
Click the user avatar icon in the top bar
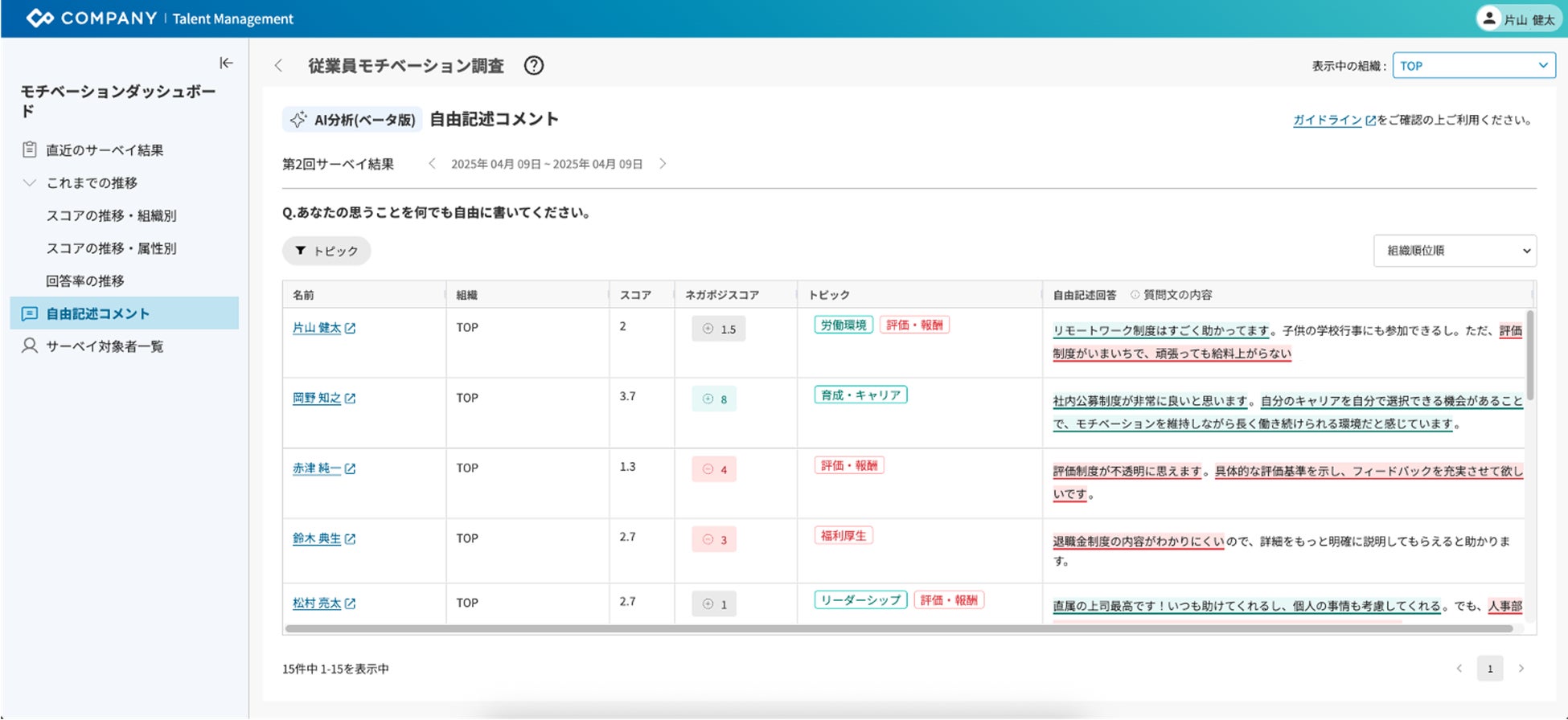click(1489, 18)
